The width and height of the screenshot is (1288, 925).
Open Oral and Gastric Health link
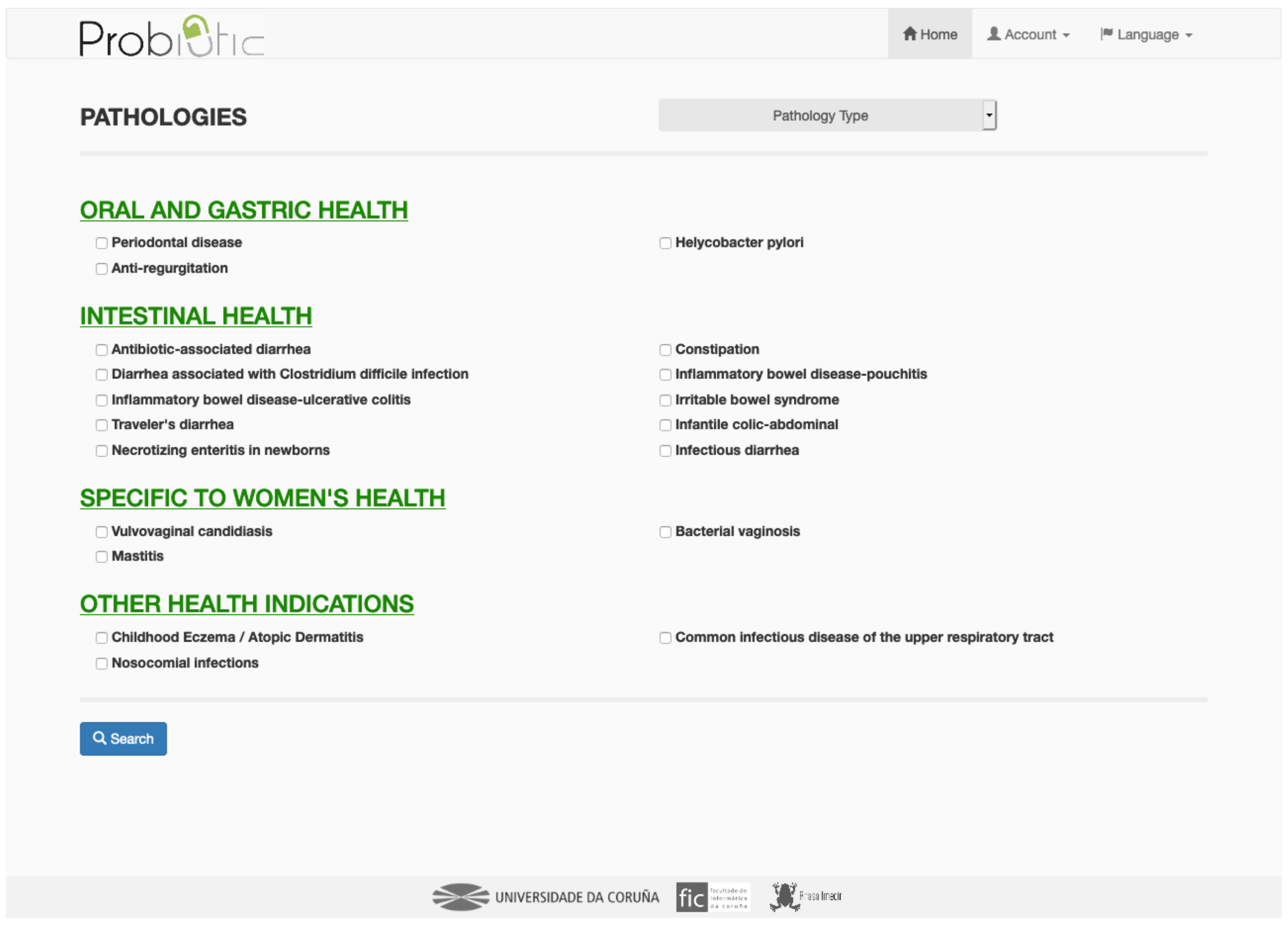point(244,210)
